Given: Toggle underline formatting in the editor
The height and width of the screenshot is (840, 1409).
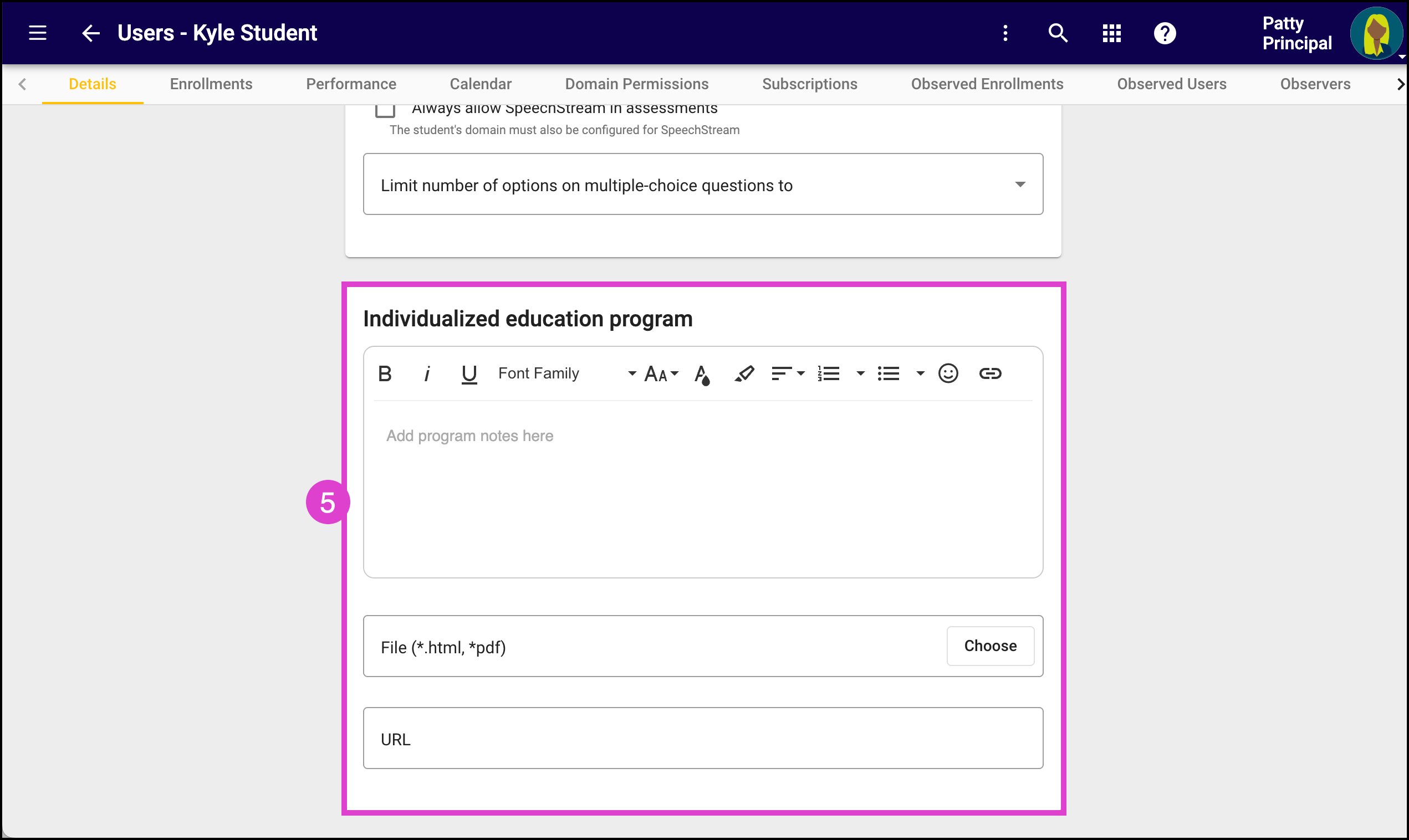Looking at the screenshot, I should click(469, 374).
